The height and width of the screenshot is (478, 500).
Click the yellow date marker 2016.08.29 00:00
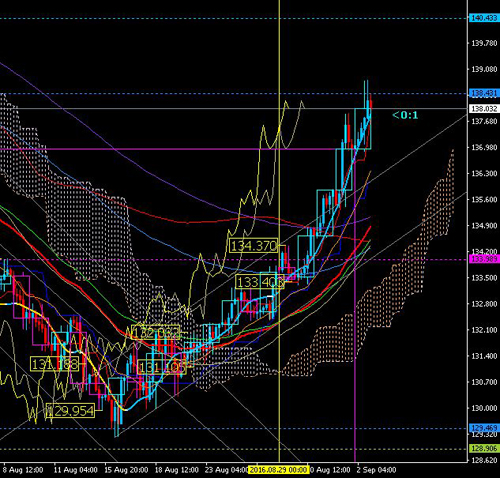(x=278, y=470)
